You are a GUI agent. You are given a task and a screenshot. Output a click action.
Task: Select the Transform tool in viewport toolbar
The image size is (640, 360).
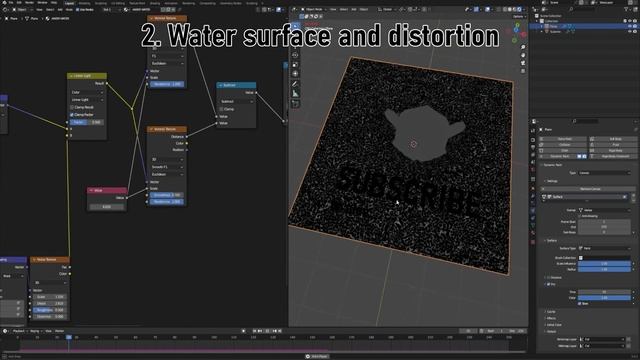tap(296, 74)
